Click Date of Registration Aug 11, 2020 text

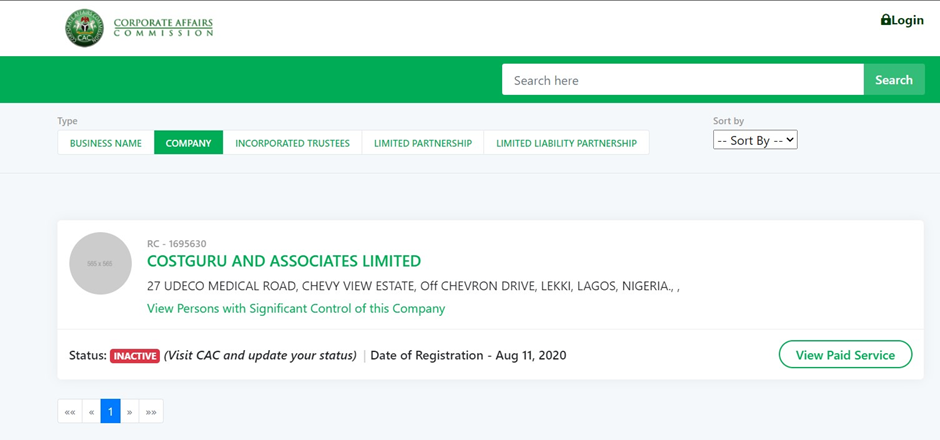coord(468,355)
